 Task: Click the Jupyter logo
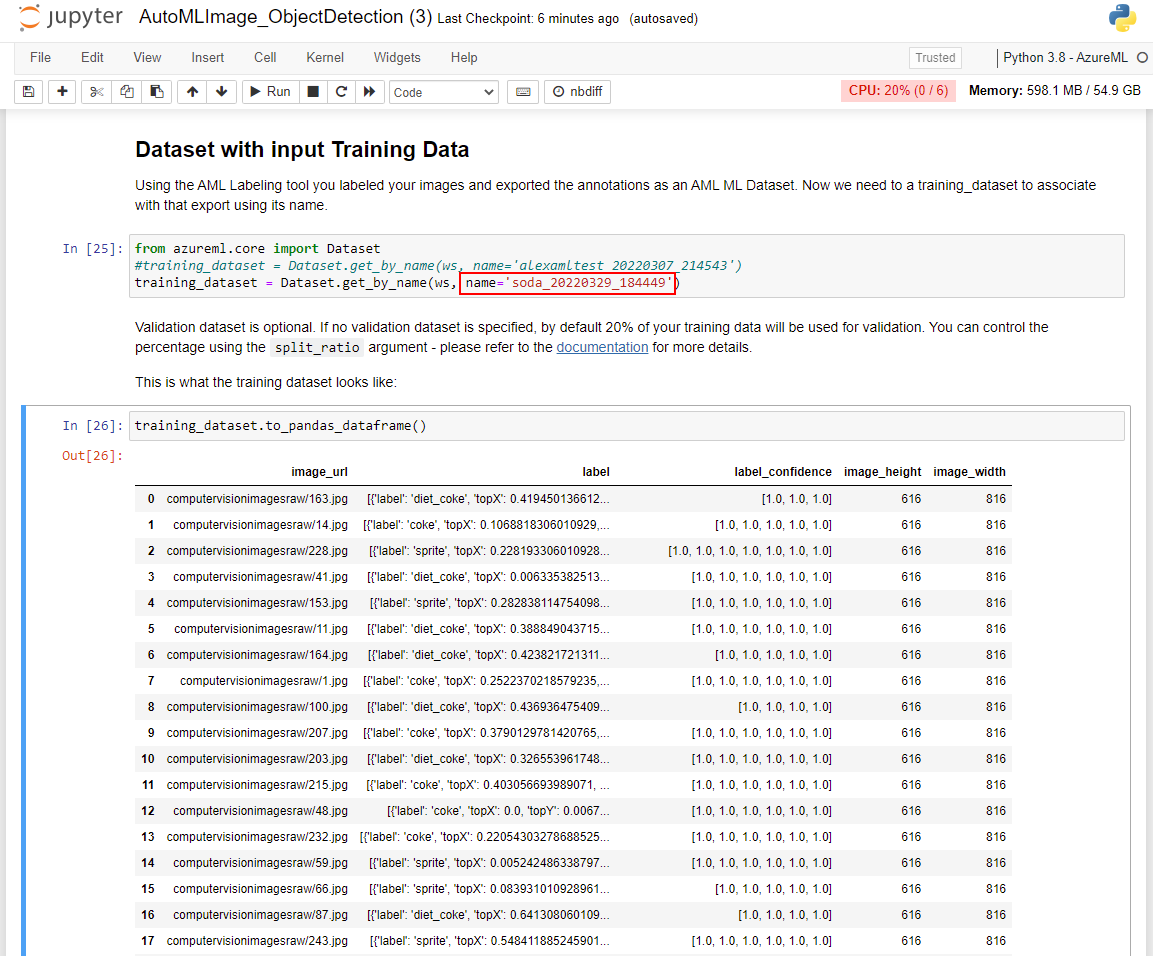click(70, 18)
